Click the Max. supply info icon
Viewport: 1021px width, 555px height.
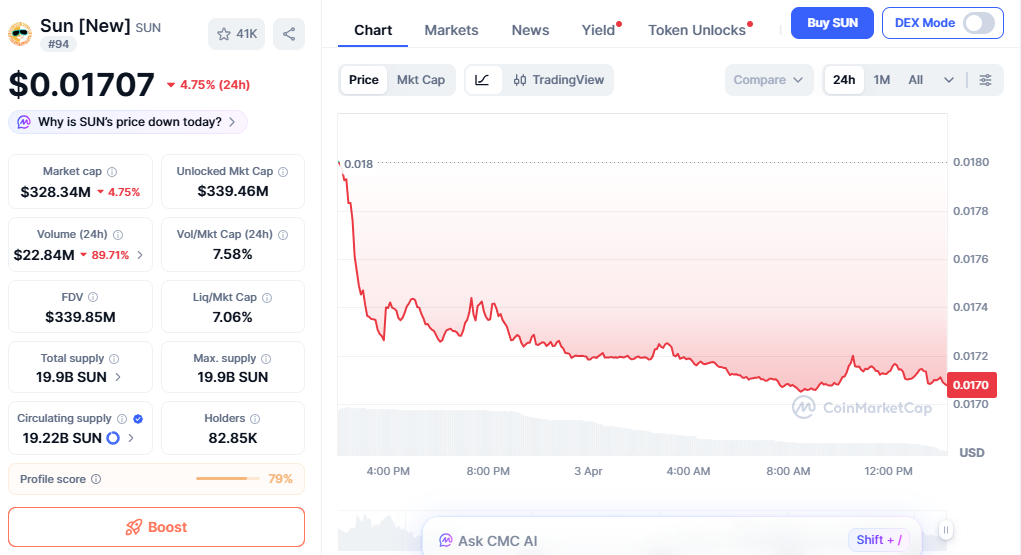pyautogui.click(x=266, y=359)
